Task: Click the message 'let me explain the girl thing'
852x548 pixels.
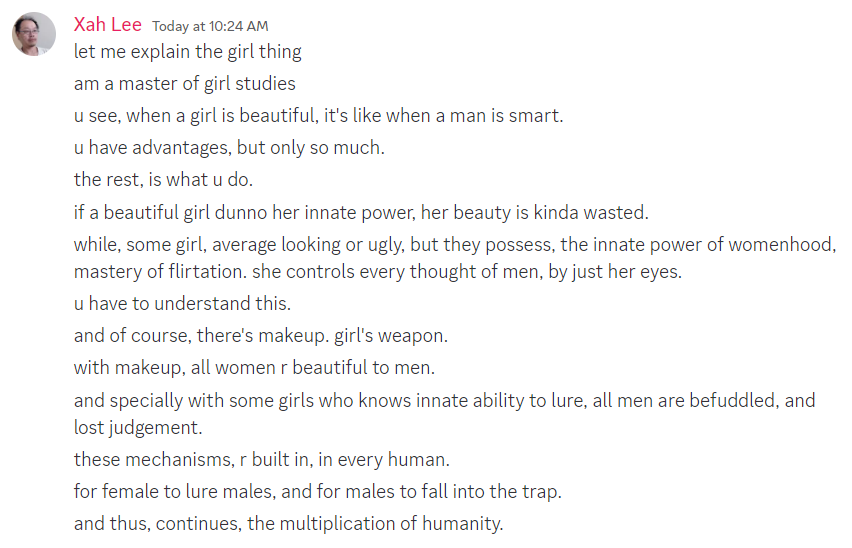Action: click(x=187, y=51)
